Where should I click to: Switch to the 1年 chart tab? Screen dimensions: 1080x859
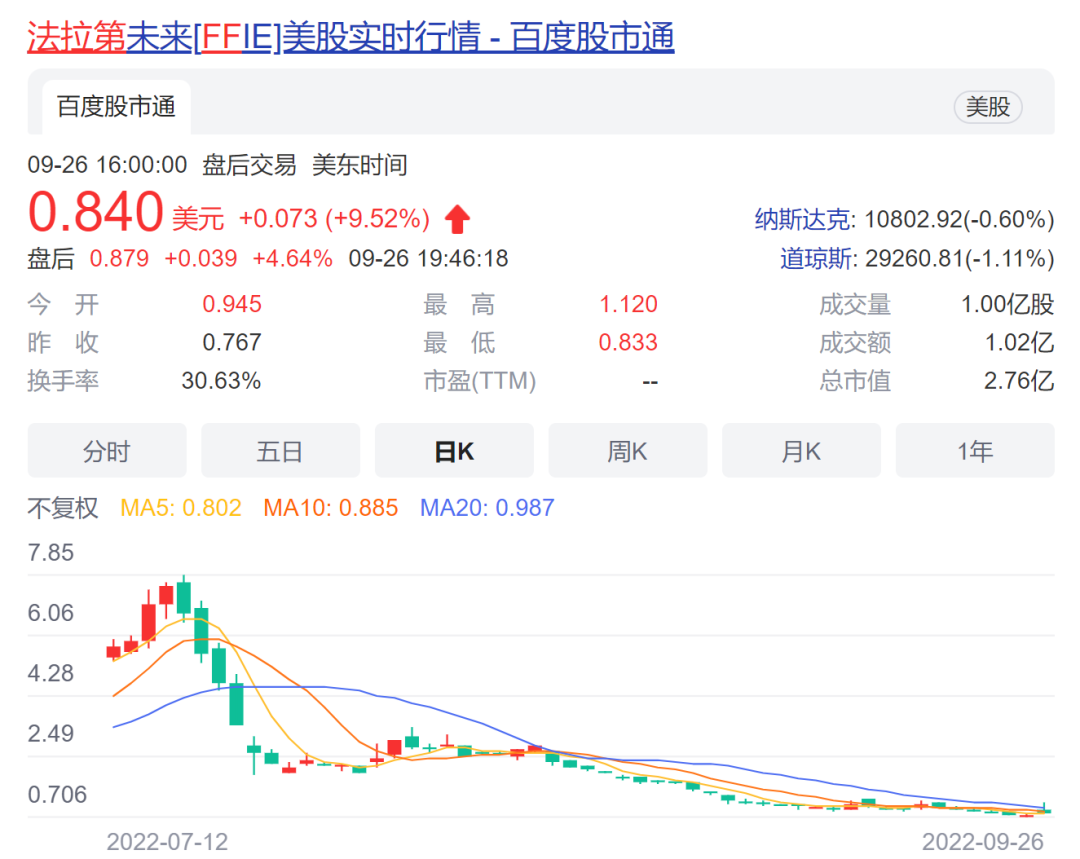pos(975,451)
